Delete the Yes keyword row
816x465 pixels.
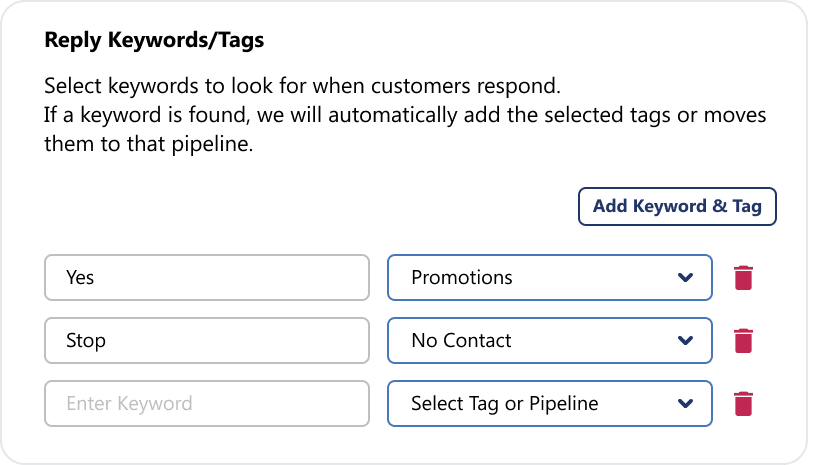743,278
